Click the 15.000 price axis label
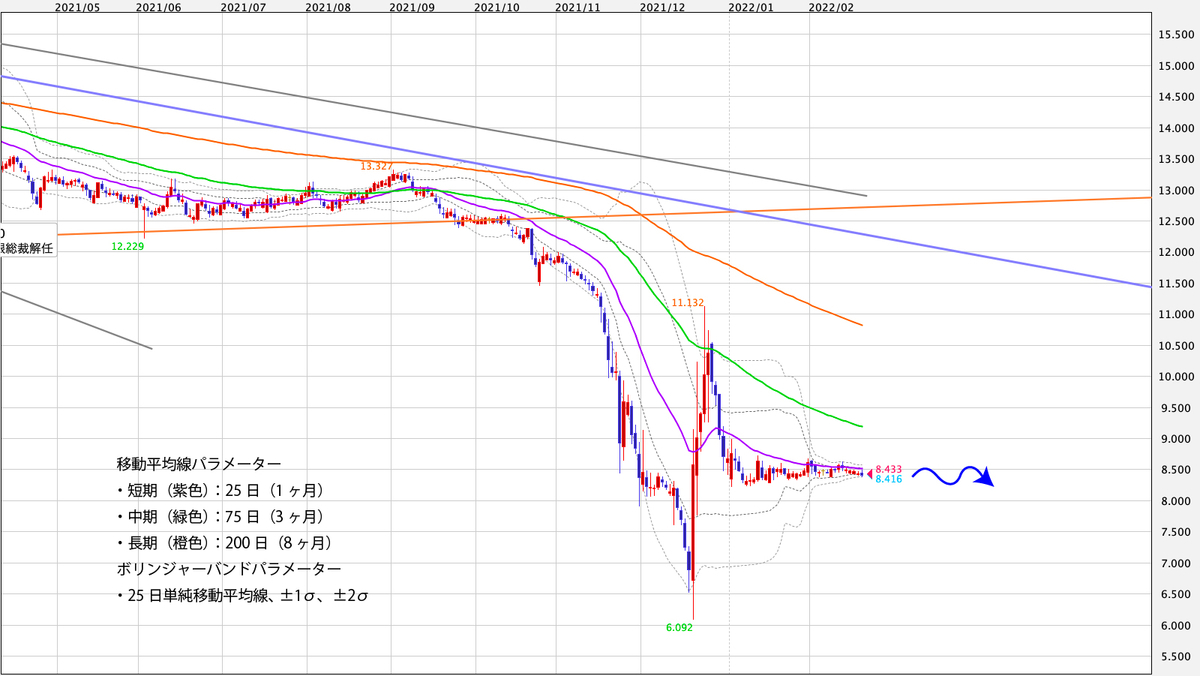 (1176, 66)
